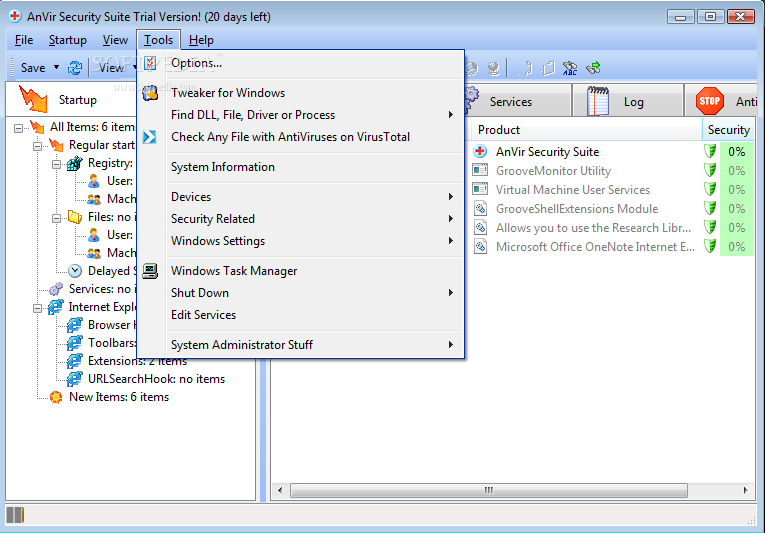Click the View toolbar button
765x533 pixels.
click(112, 68)
